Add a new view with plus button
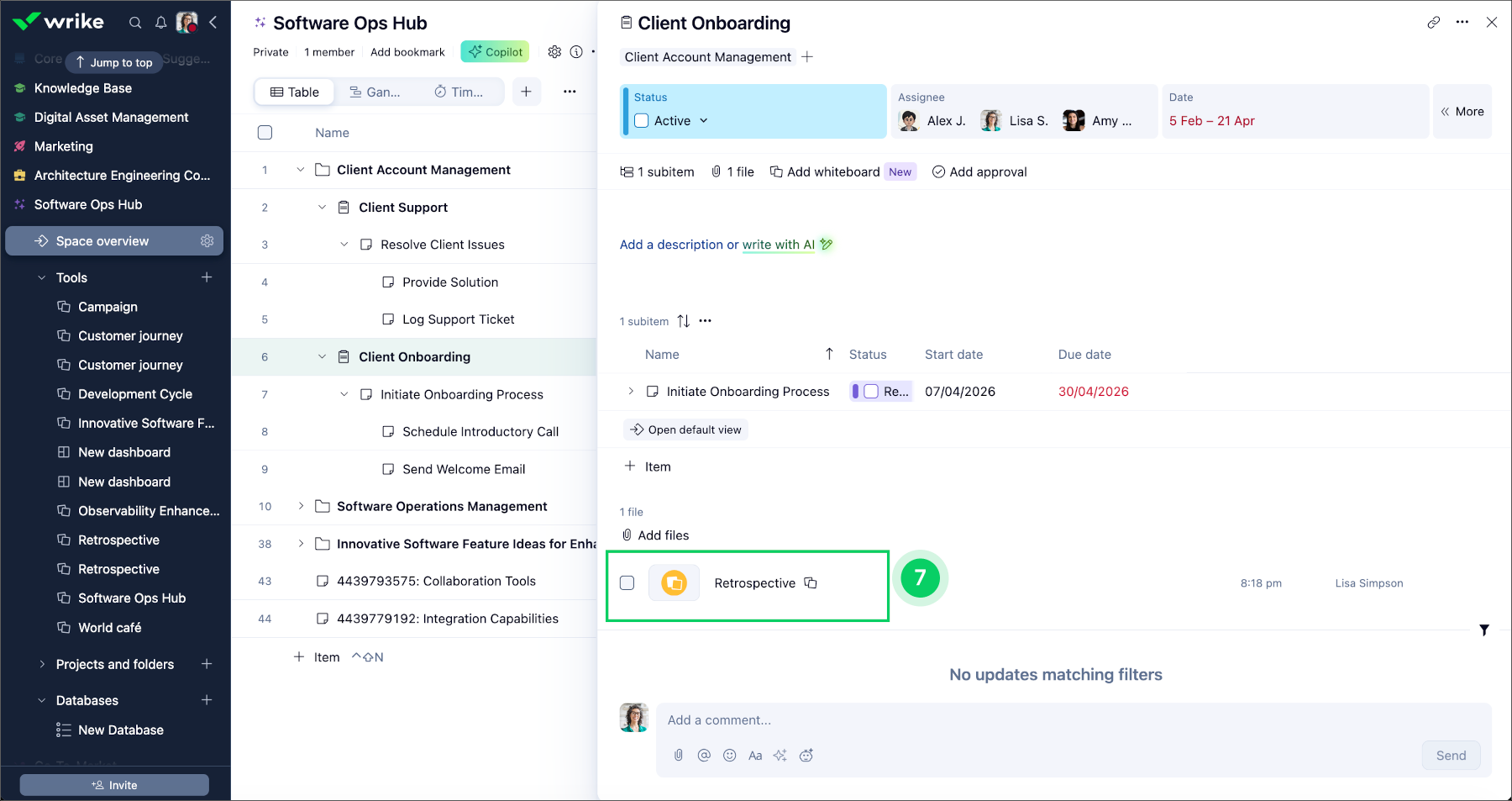1512x801 pixels. tap(526, 92)
